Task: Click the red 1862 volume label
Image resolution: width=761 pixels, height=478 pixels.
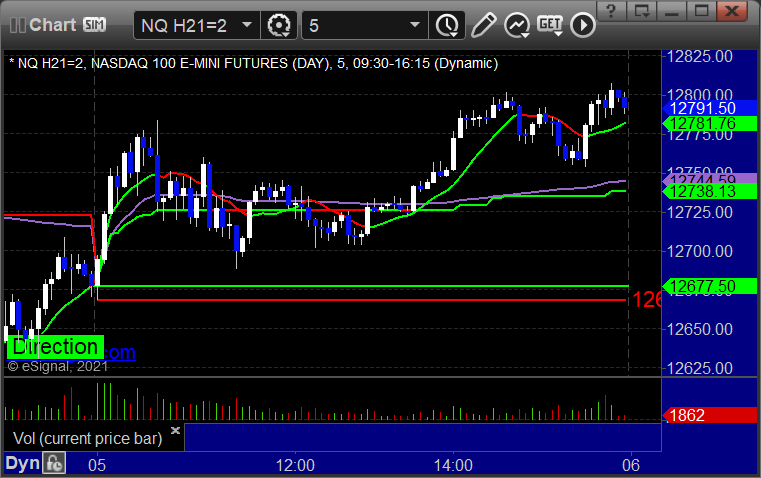Action: [x=710, y=415]
